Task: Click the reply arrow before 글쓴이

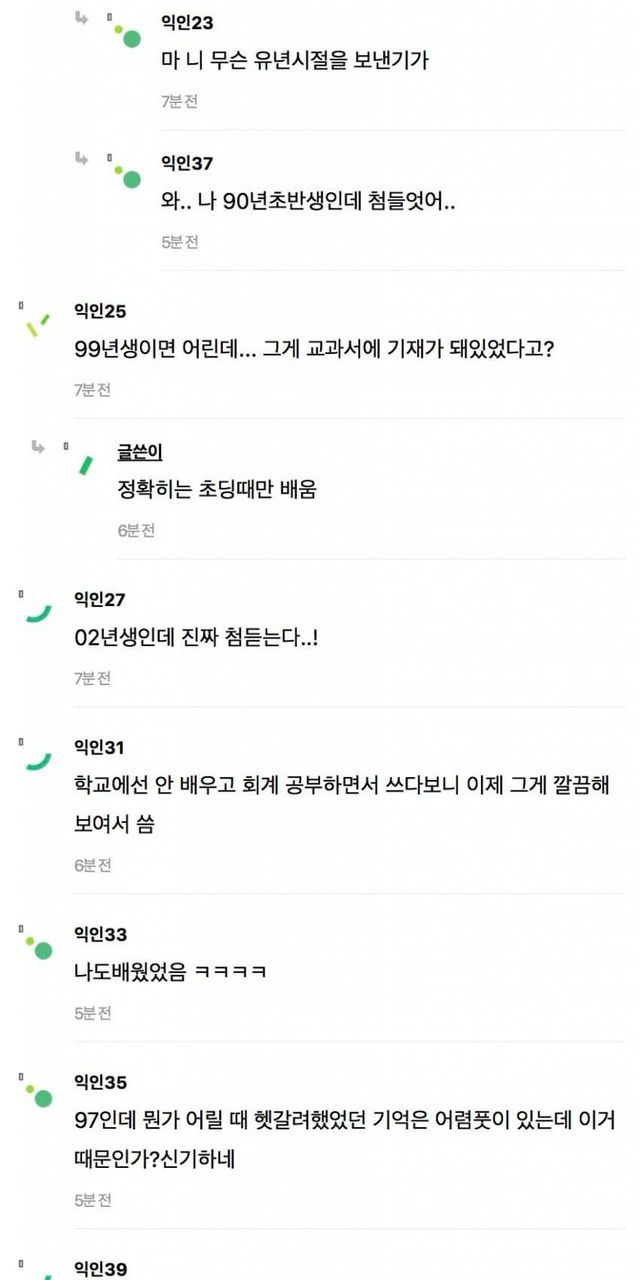Action: 38,447
